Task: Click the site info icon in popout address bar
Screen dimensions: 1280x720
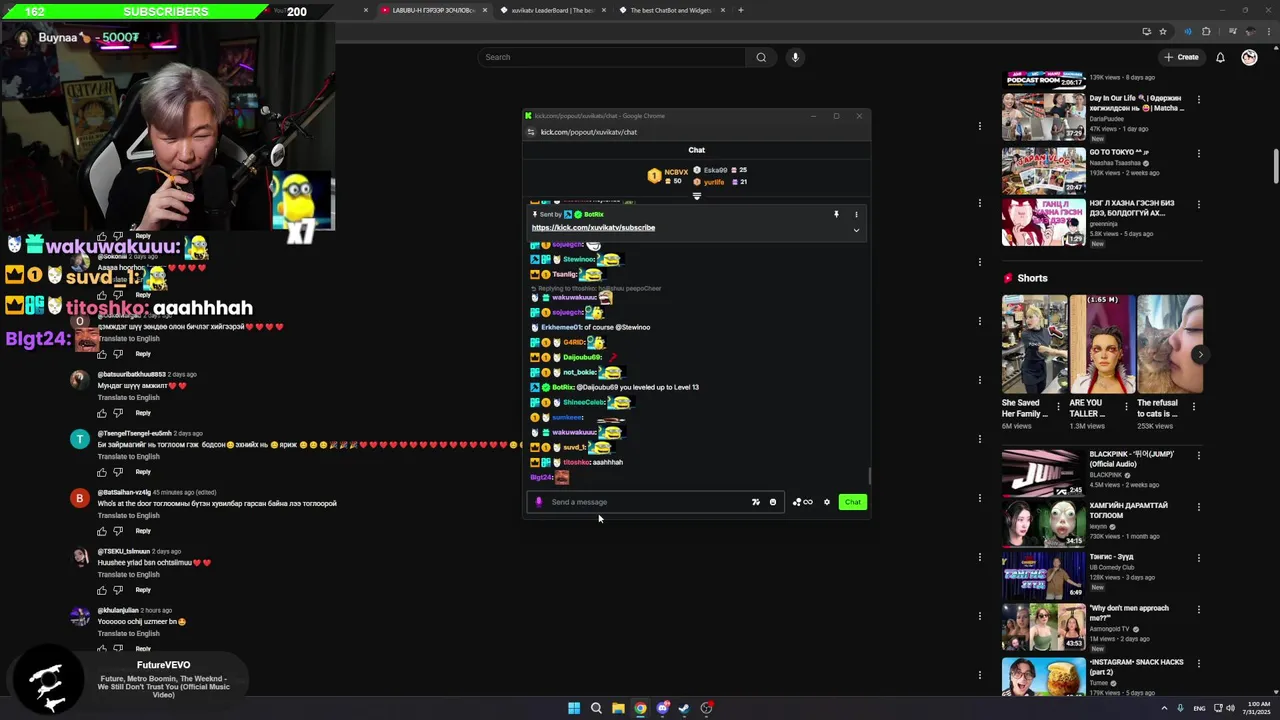Action: pos(531,132)
